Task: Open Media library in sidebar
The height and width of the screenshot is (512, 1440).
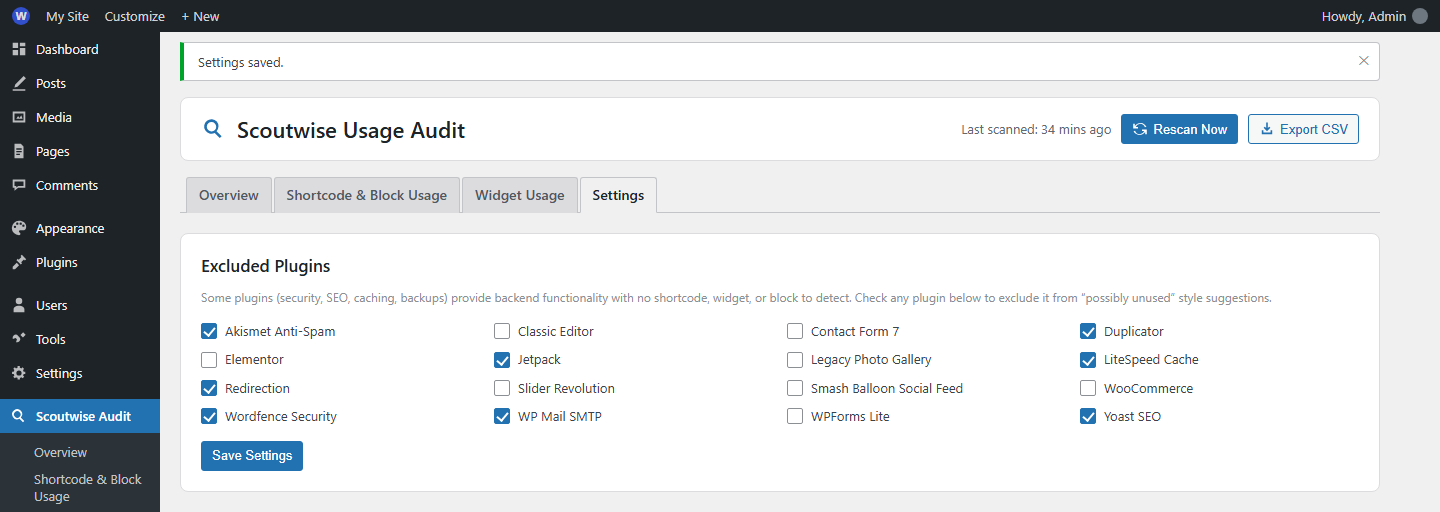Action: click(80, 117)
